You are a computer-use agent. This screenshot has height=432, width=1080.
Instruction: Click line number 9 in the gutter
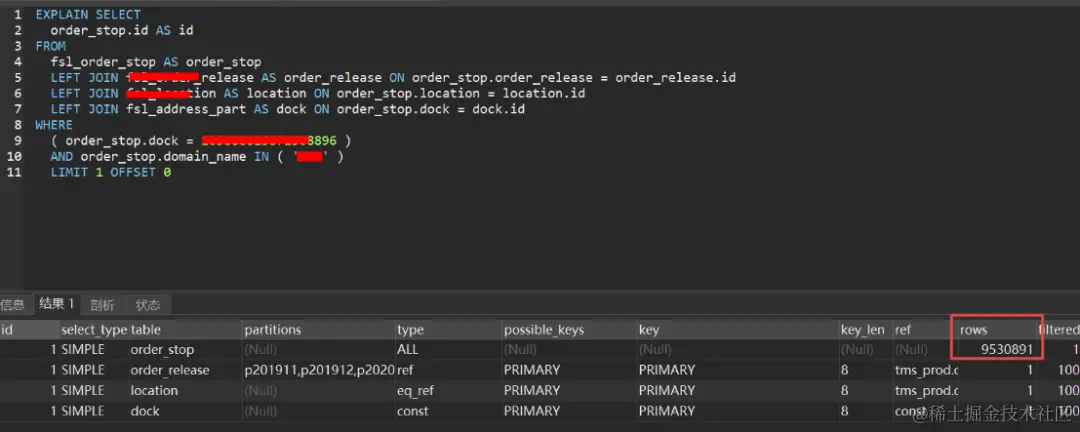pos(18,141)
